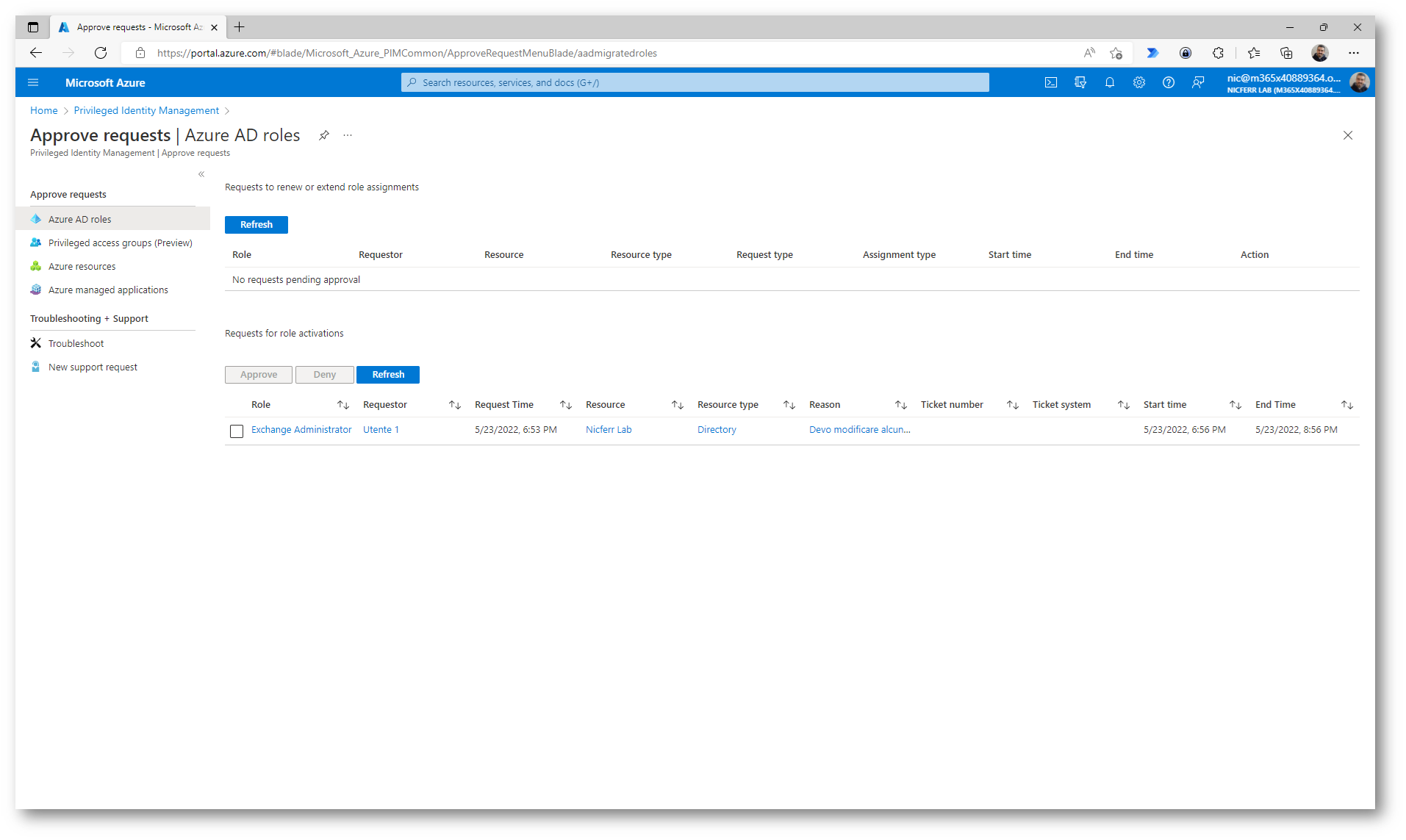The image size is (1406, 840).
Task: Open the Collections icon
Action: coord(1286,53)
